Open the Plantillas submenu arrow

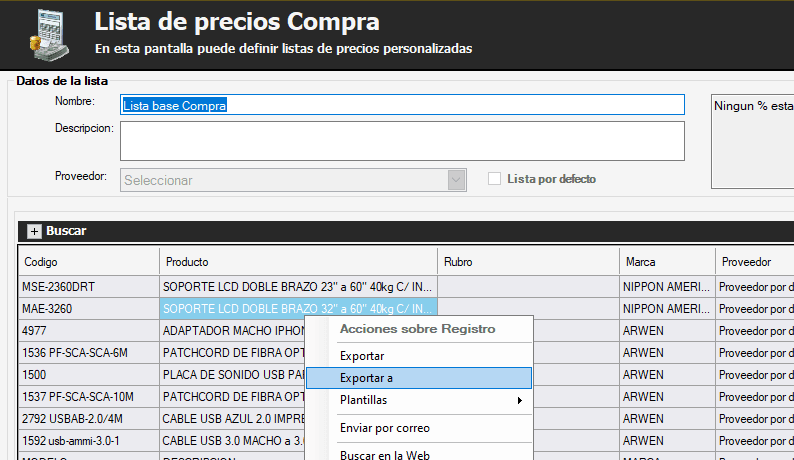point(518,400)
